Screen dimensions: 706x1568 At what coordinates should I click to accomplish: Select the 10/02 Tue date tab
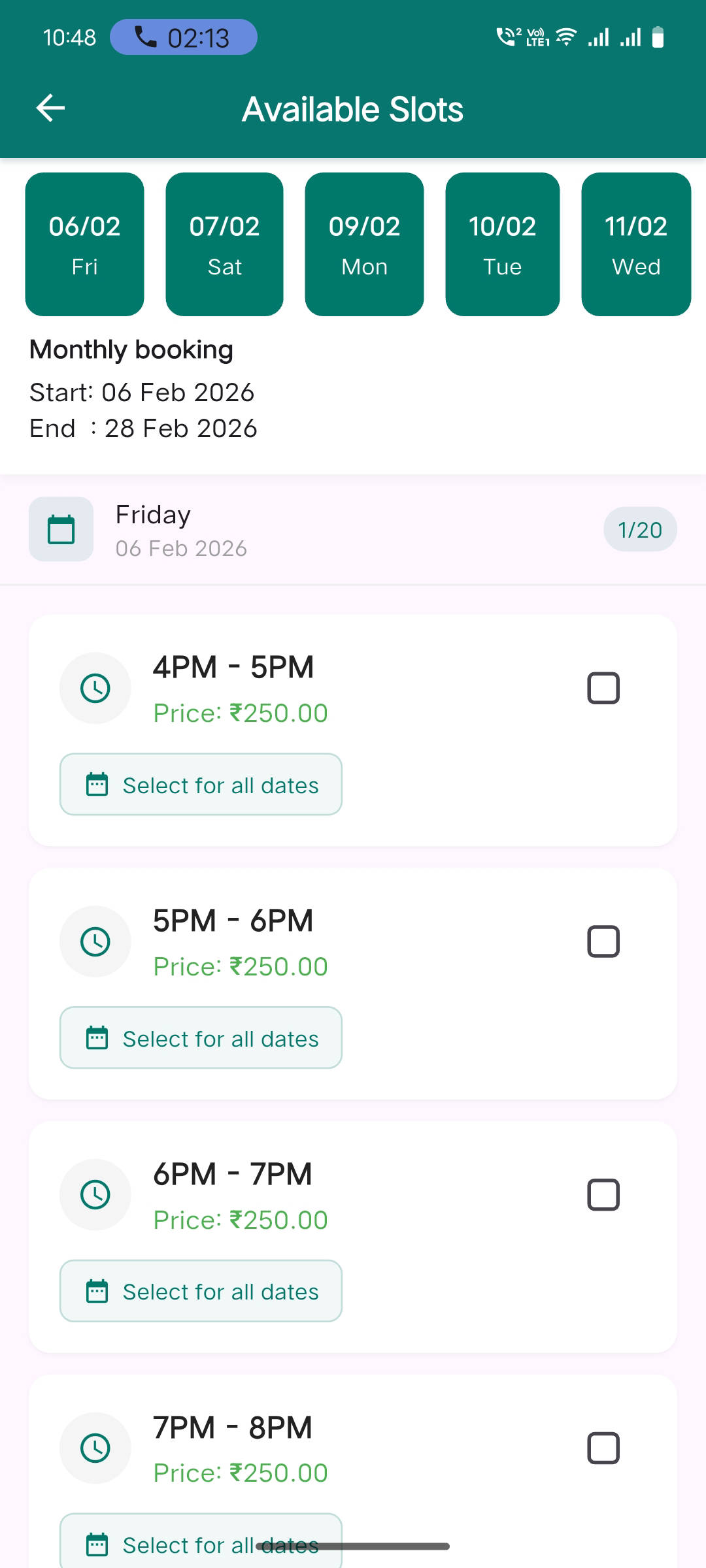coord(503,244)
